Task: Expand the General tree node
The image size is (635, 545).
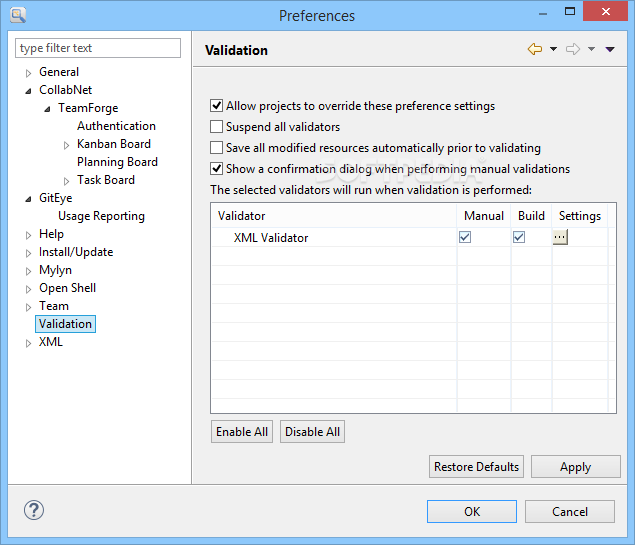Action: 29,73
